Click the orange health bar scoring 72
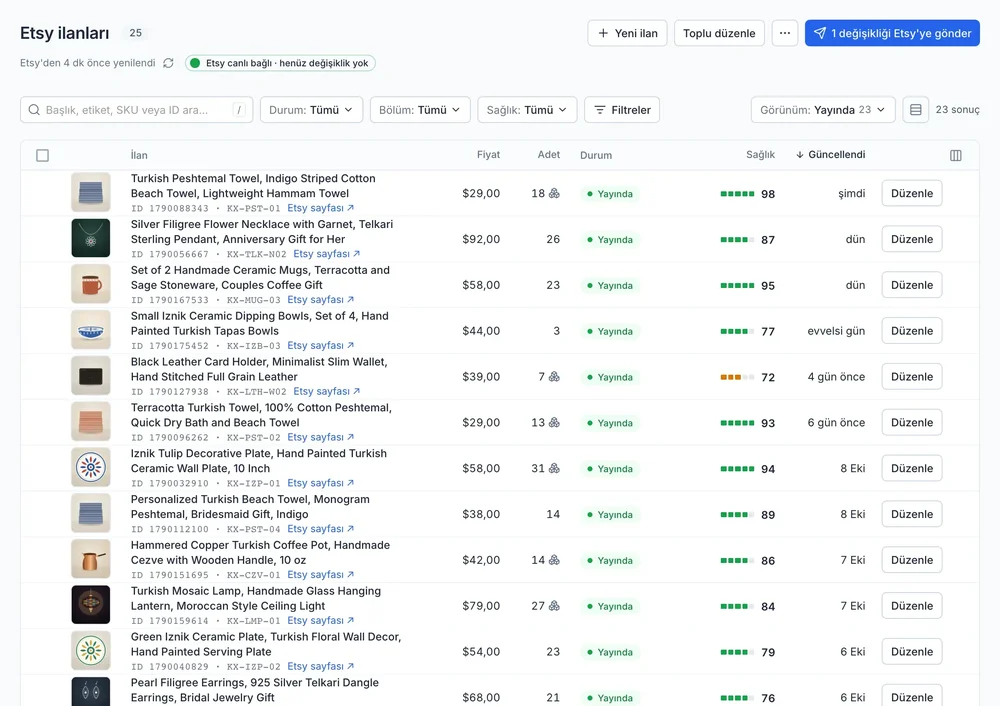The height and width of the screenshot is (706, 1000). [x=737, y=378]
